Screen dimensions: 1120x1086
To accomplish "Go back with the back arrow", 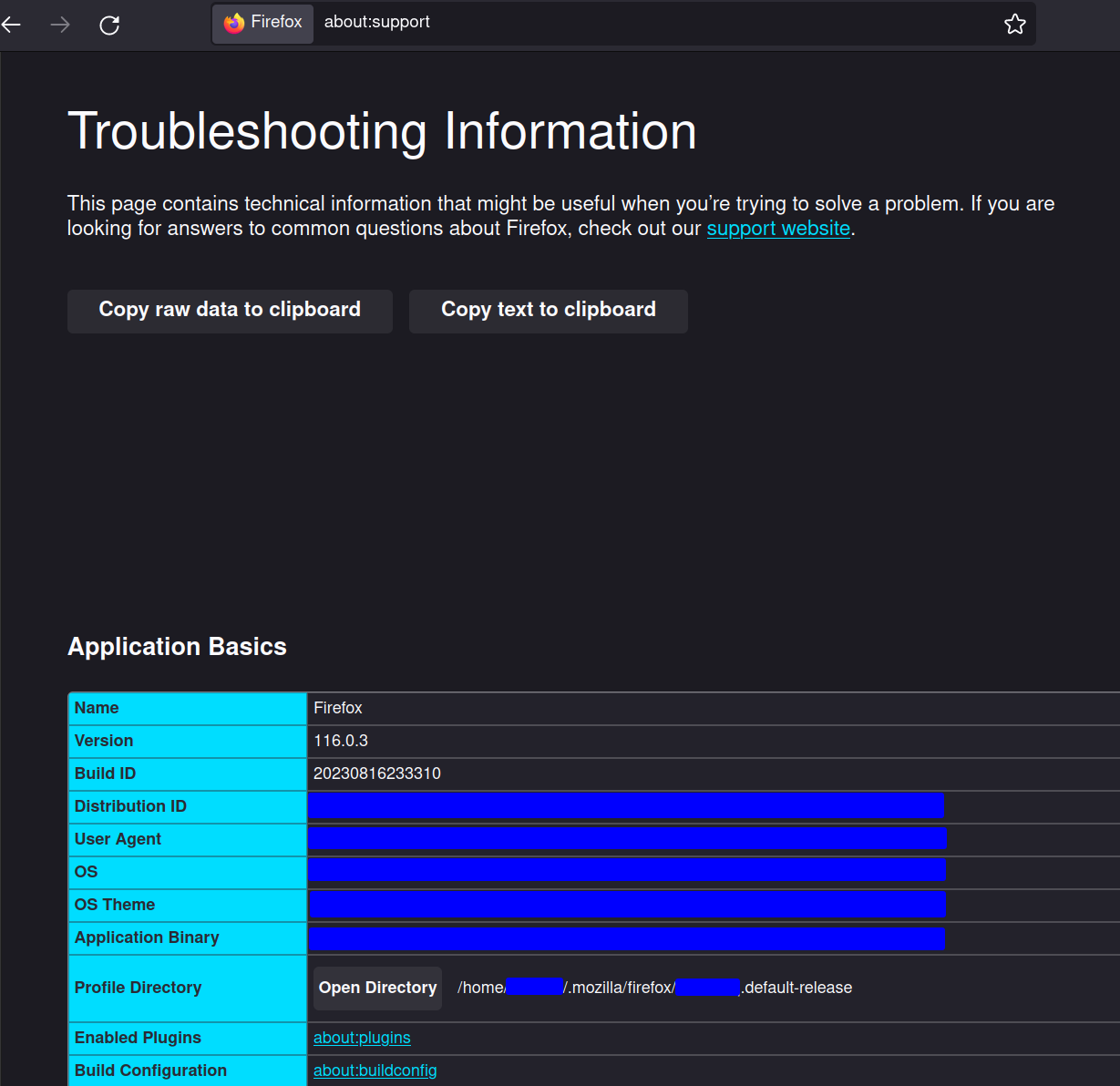I will click(11, 25).
